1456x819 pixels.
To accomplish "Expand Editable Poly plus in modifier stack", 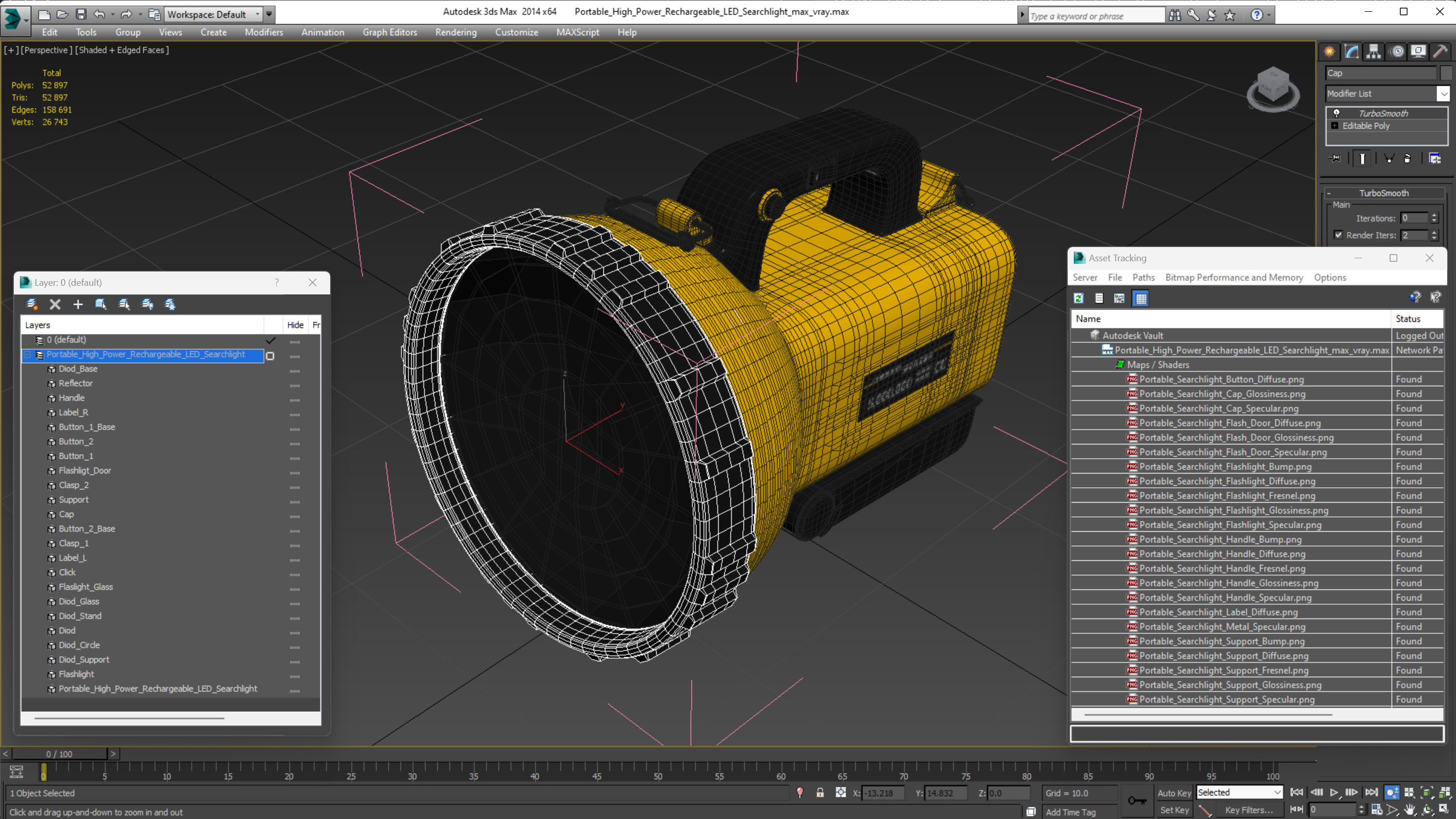I will (x=1335, y=126).
